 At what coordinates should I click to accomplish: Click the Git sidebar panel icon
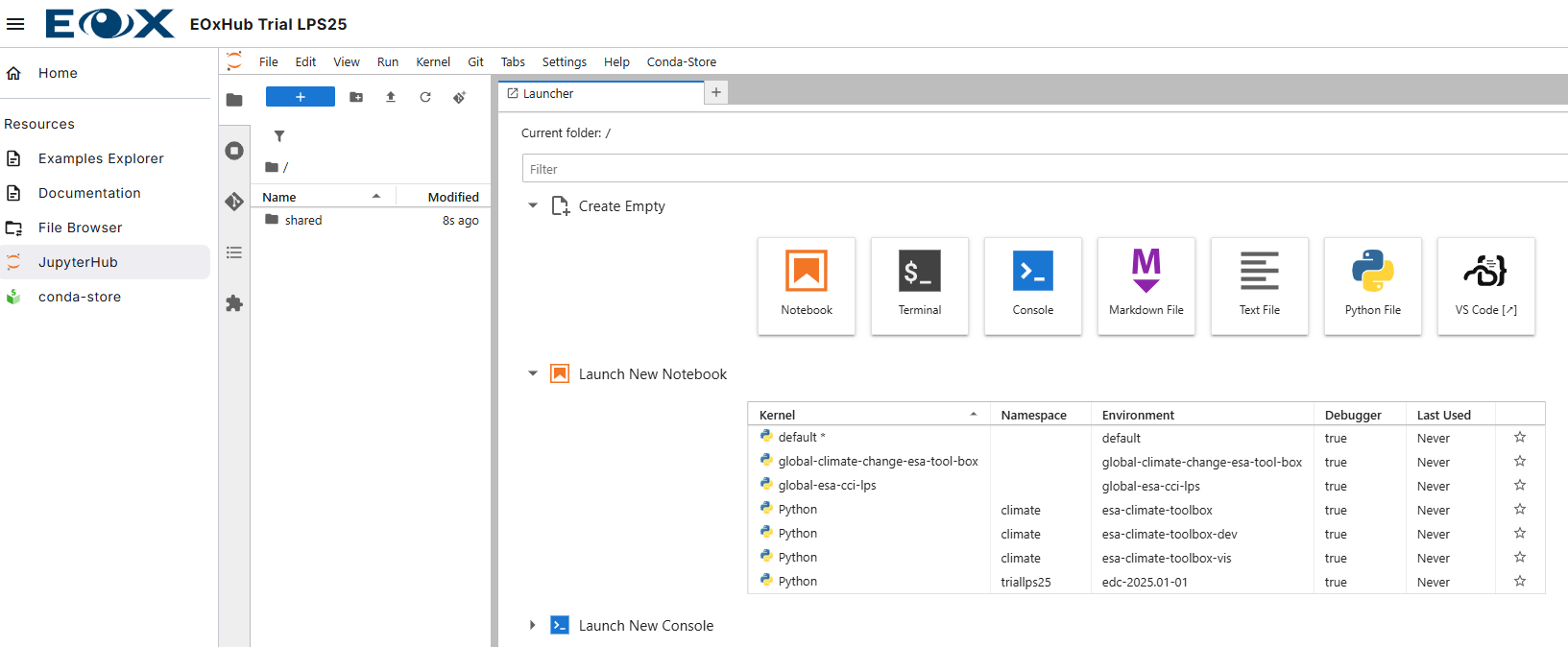pyautogui.click(x=234, y=202)
